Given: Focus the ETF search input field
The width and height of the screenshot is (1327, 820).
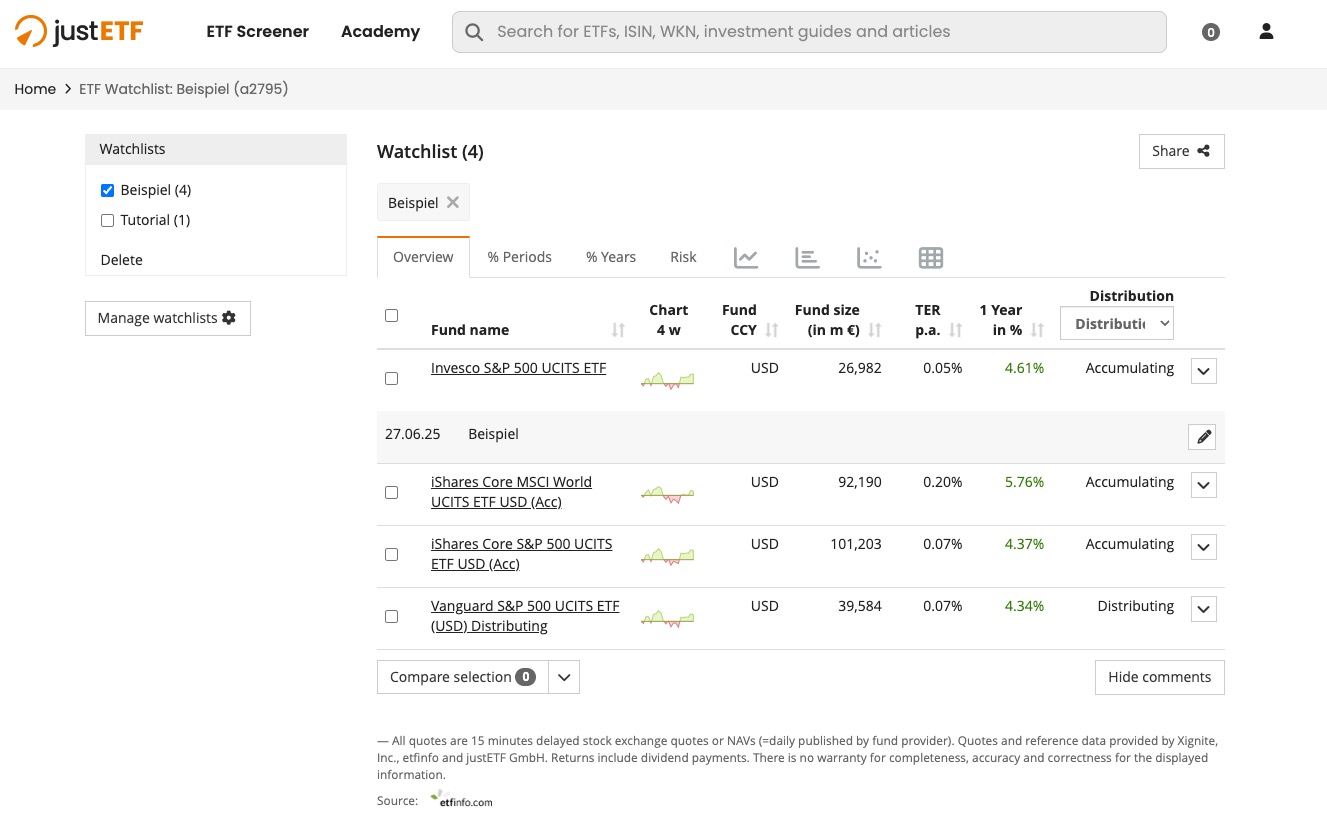Looking at the screenshot, I should tap(808, 32).
